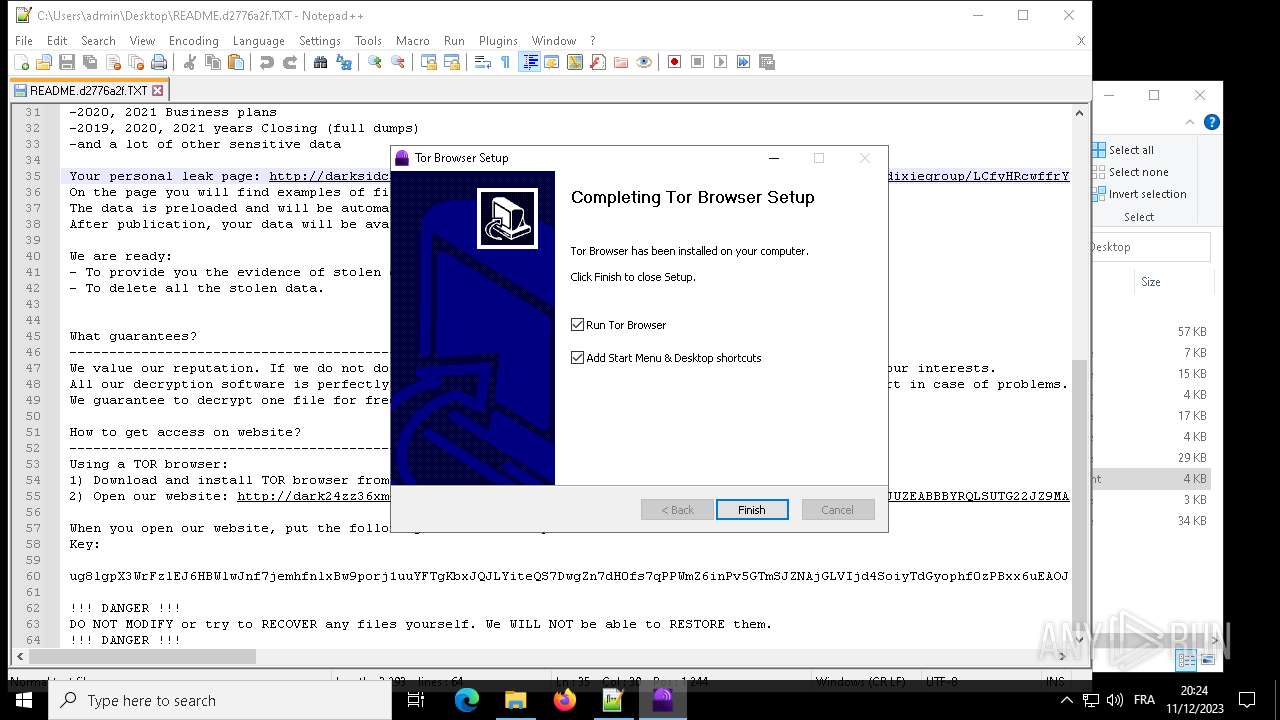
Task: Click the Copy toolbar icon
Action: pos(213,62)
